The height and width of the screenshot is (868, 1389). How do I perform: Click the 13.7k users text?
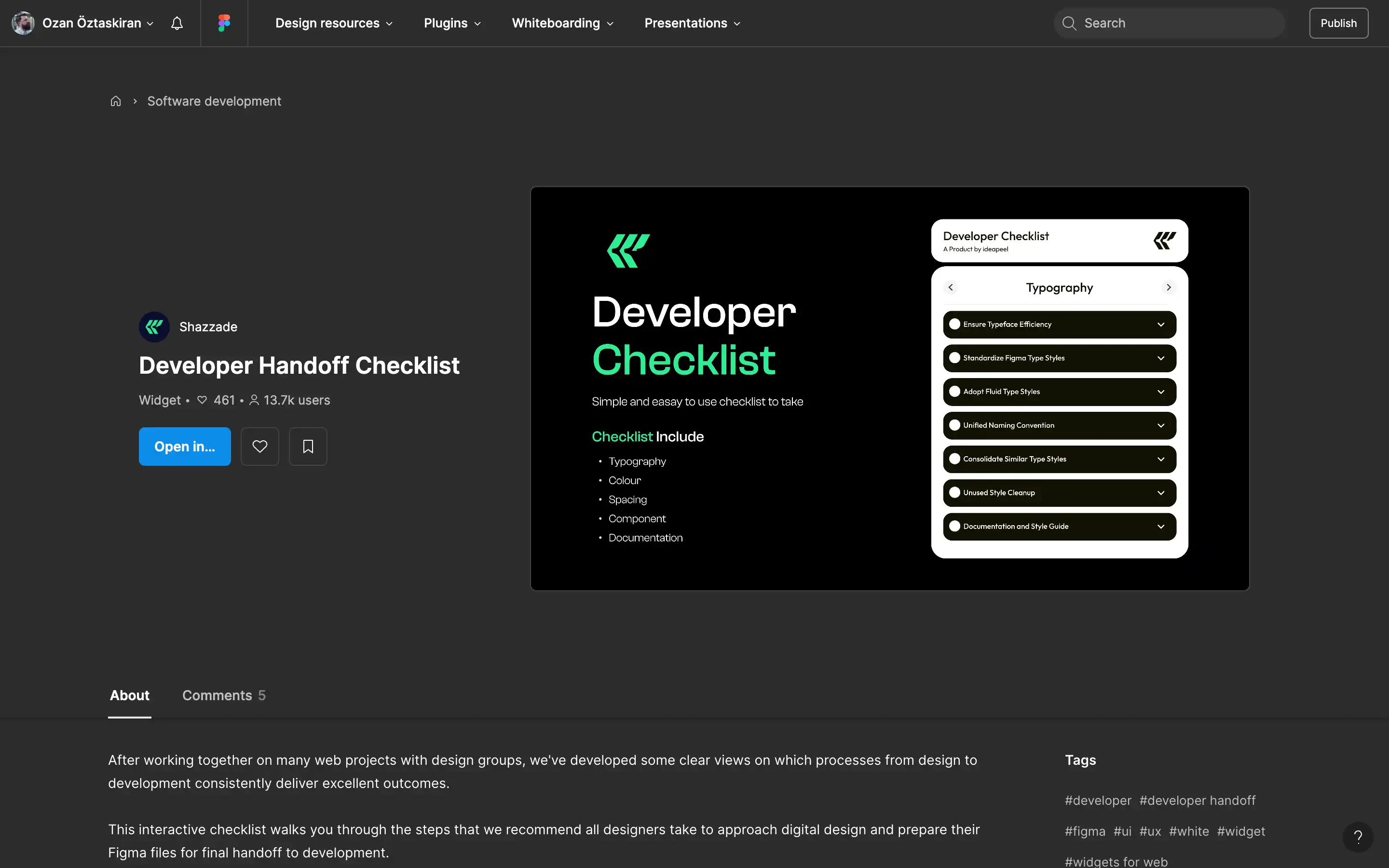tap(297, 400)
